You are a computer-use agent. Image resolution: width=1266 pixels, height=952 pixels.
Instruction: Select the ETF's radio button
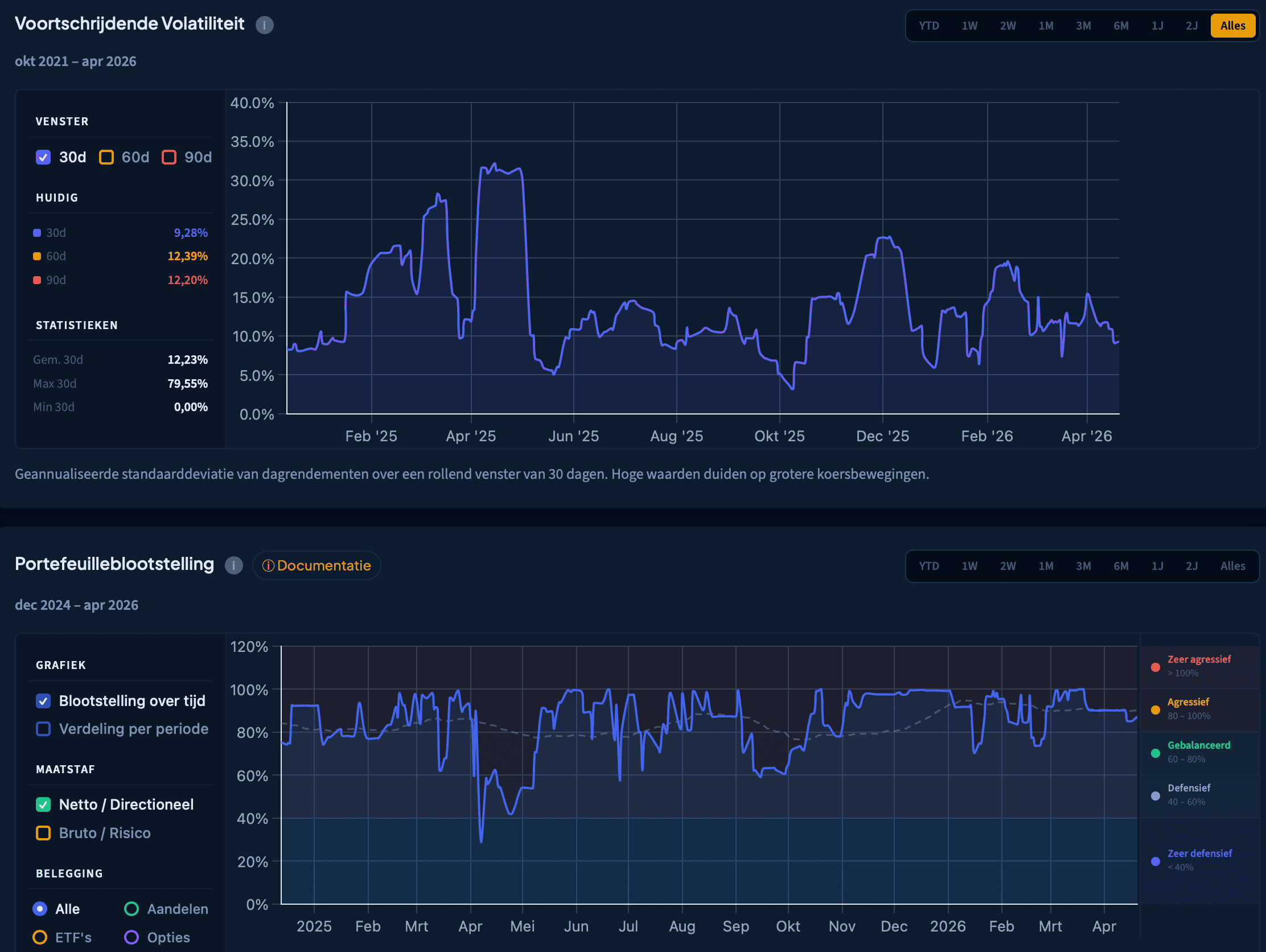coord(40,937)
